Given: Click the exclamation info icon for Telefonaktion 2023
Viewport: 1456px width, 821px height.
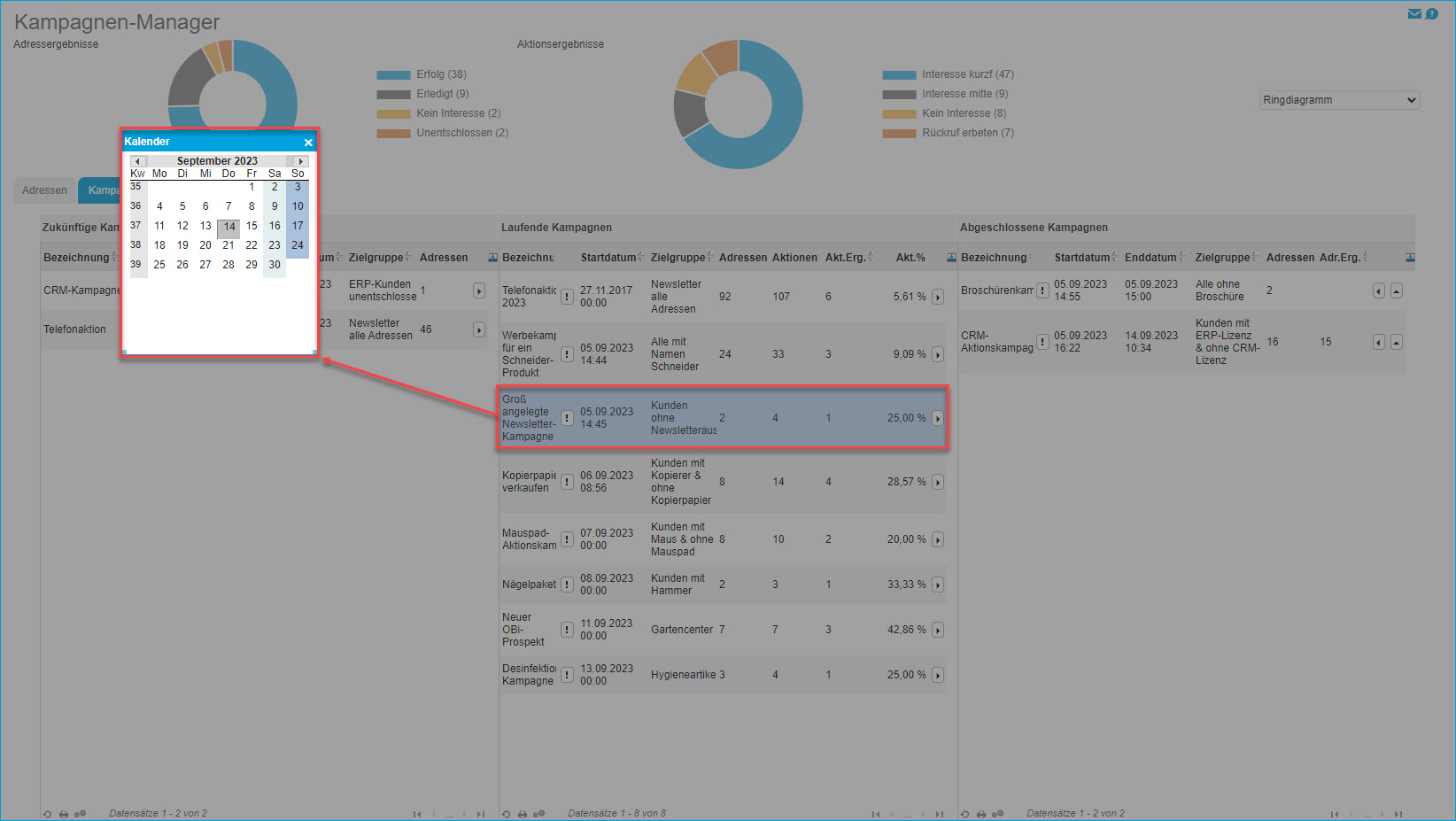Looking at the screenshot, I should point(567,297).
